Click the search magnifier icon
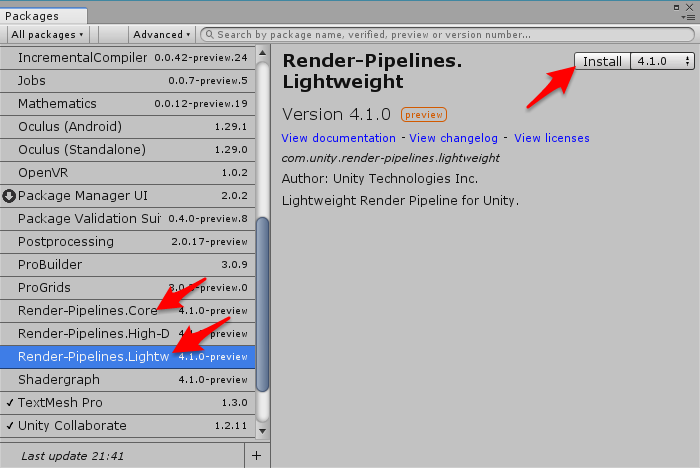The width and height of the screenshot is (700, 468). pyautogui.click(x=209, y=34)
